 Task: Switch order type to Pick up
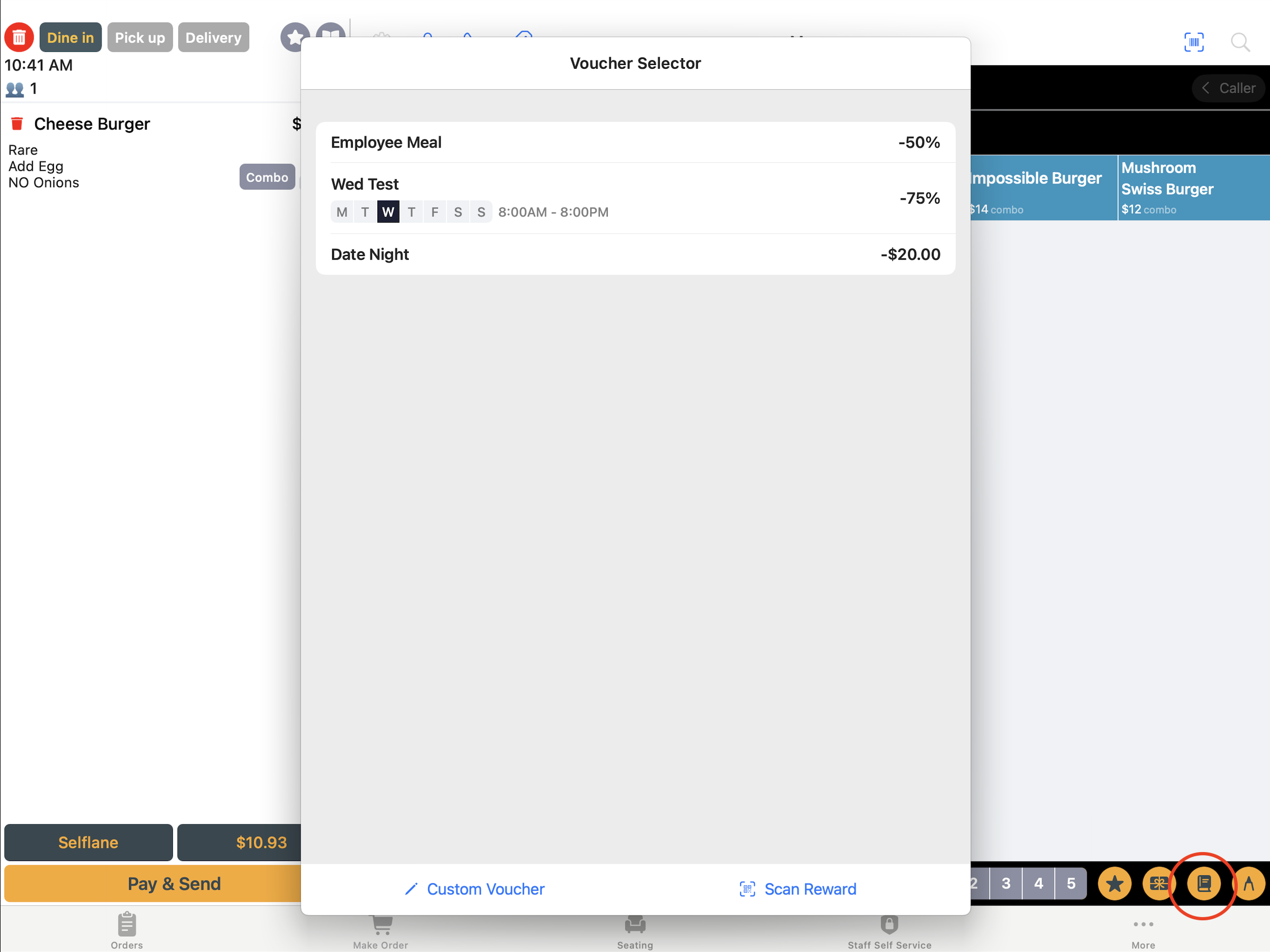tap(140, 38)
